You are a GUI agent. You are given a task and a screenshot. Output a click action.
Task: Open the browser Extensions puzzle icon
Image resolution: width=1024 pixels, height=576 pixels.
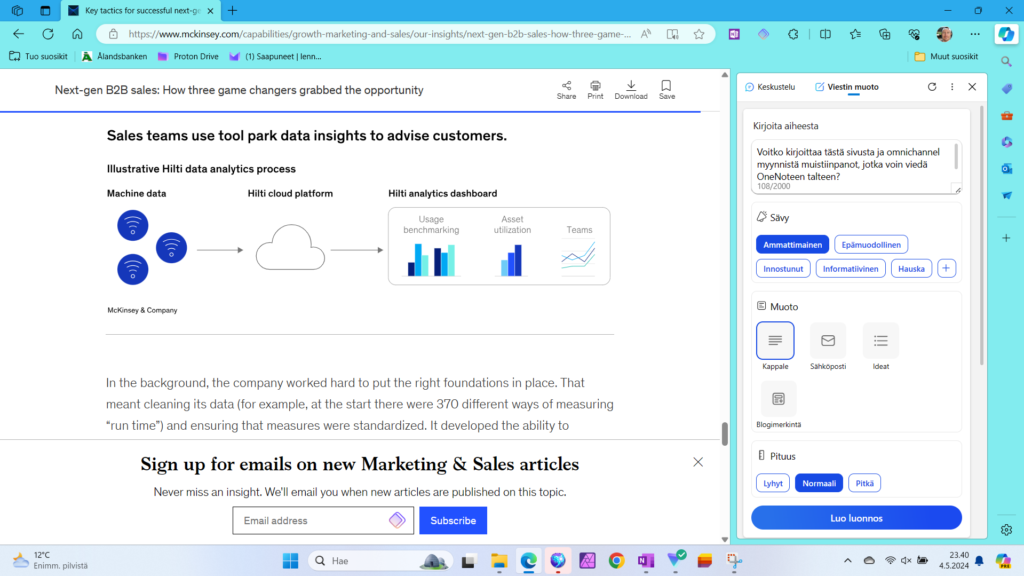point(793,34)
